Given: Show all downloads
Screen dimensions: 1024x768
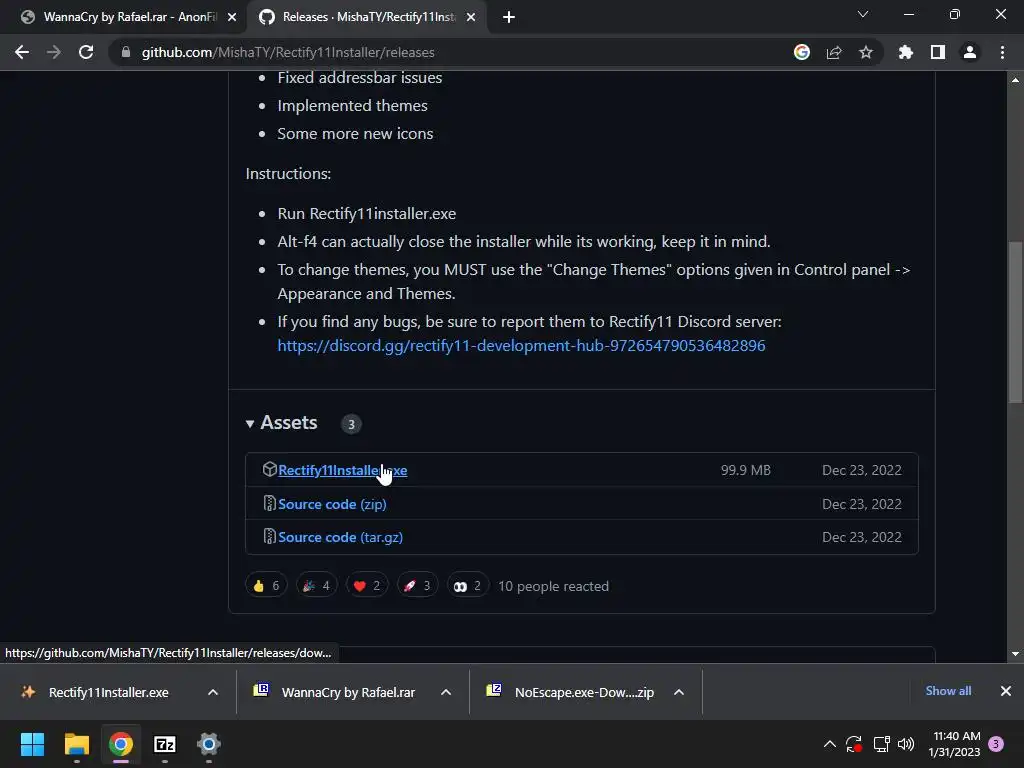Looking at the screenshot, I should 948,691.
